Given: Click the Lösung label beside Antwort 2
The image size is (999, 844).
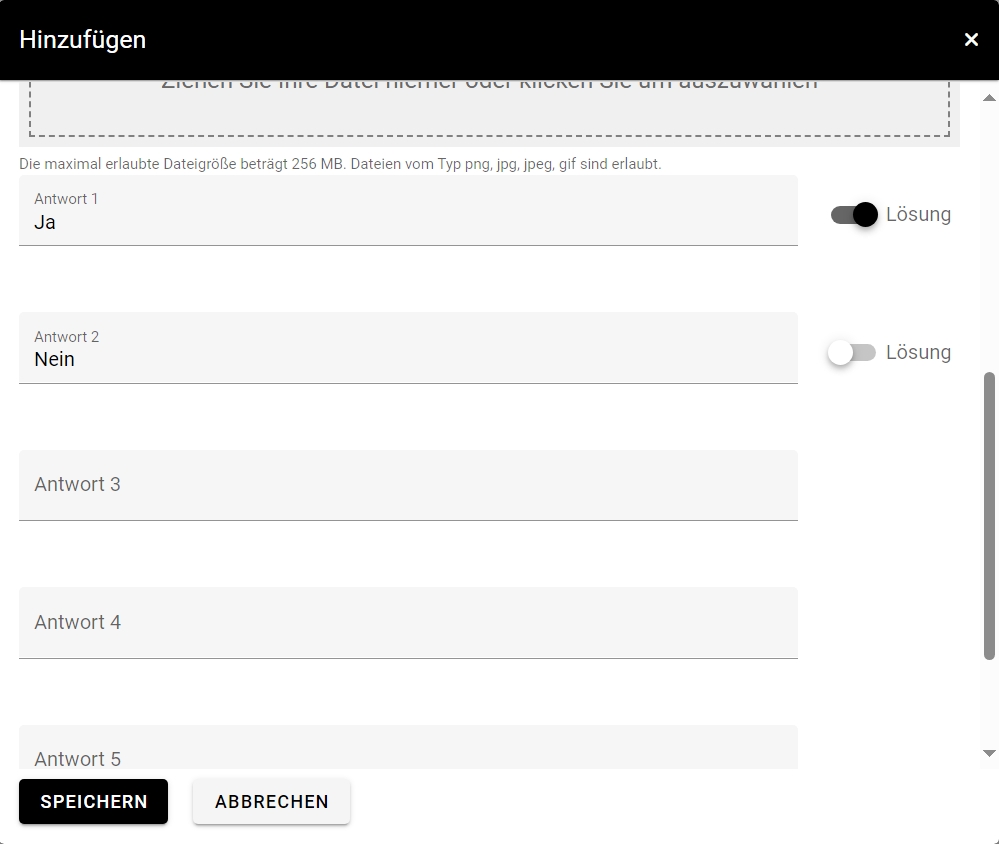Looking at the screenshot, I should coord(918,352).
